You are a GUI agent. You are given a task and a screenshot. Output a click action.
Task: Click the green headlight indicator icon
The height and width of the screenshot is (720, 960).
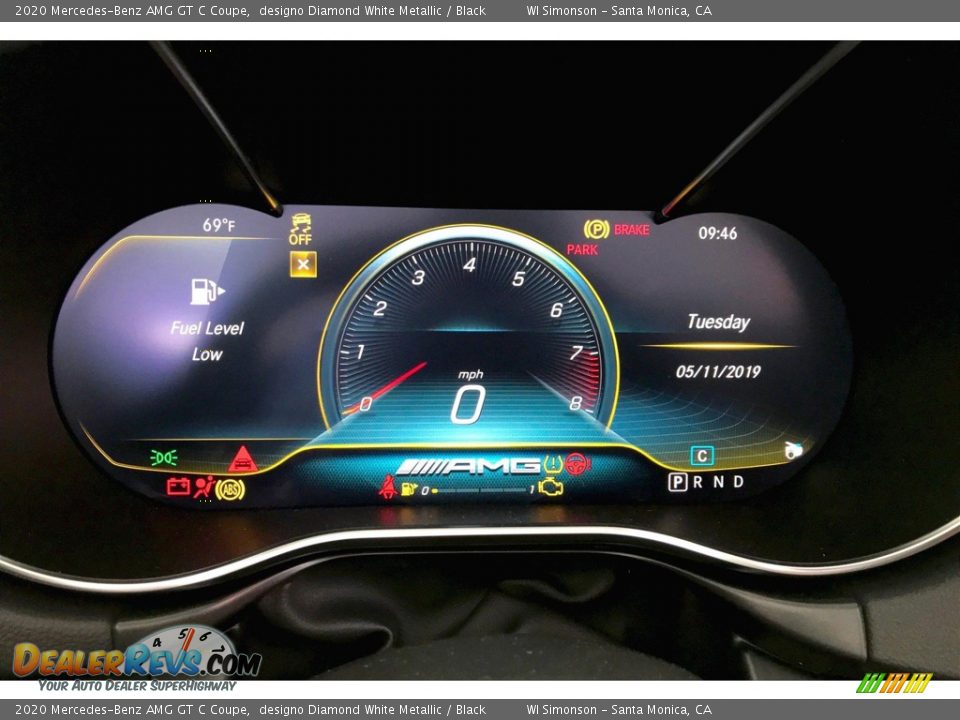(x=164, y=457)
